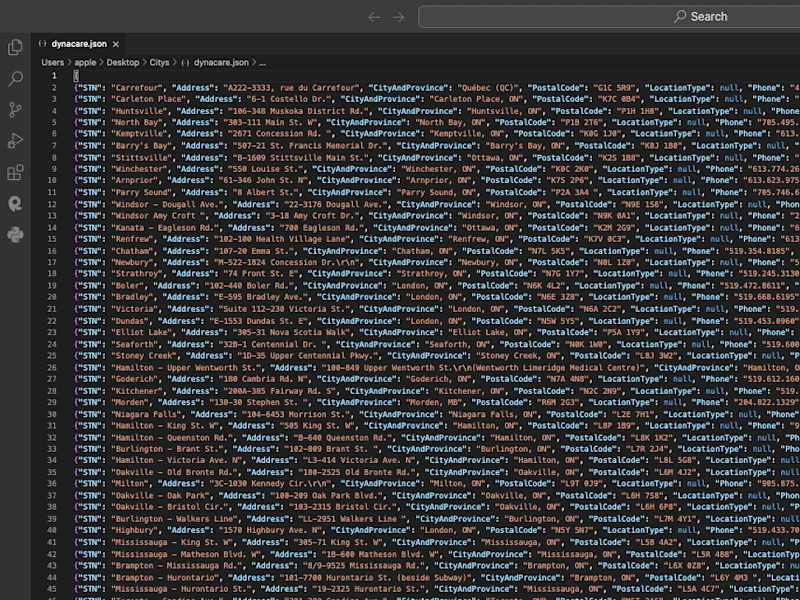Click "Goderich" STN value on line 27

134,380
